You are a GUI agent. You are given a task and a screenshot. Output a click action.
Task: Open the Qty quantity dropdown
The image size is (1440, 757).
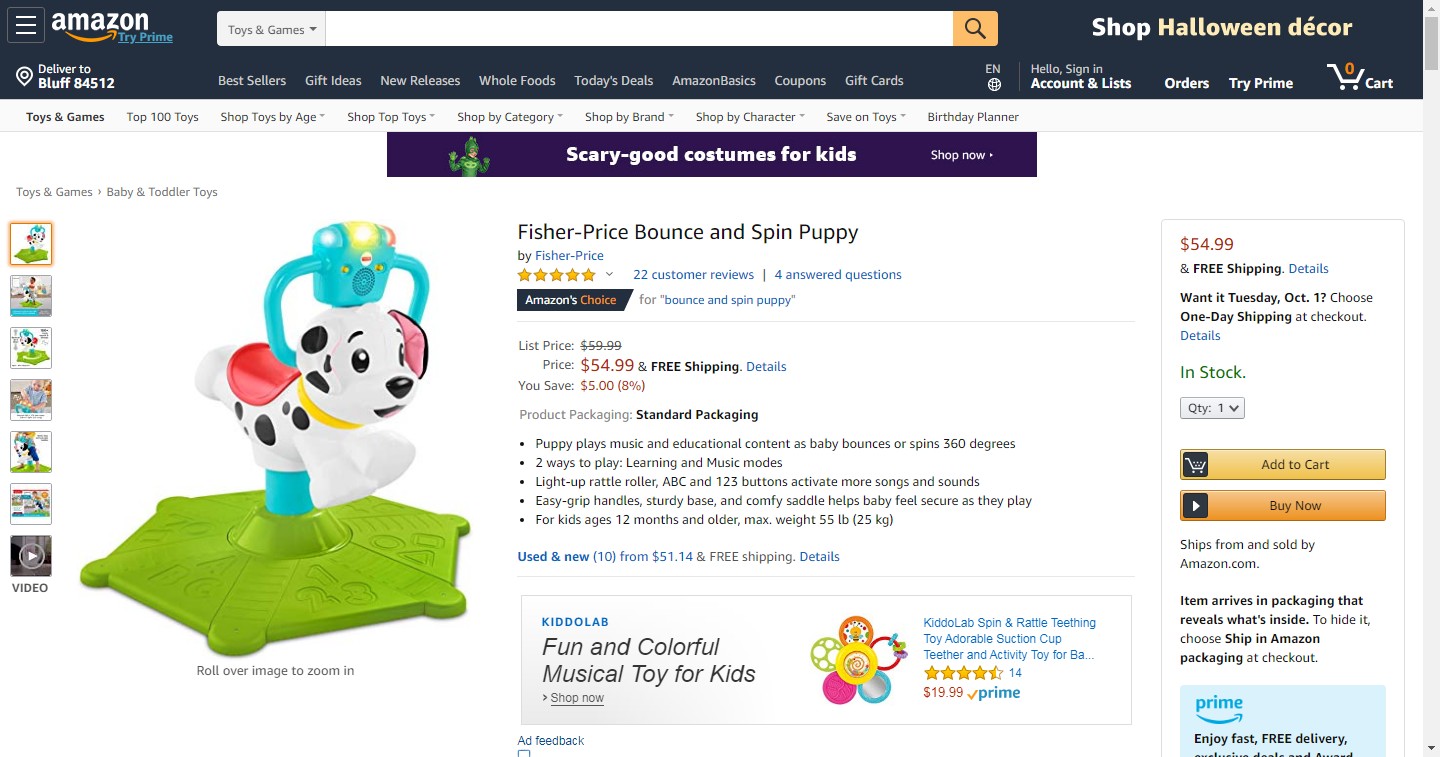(x=1212, y=408)
